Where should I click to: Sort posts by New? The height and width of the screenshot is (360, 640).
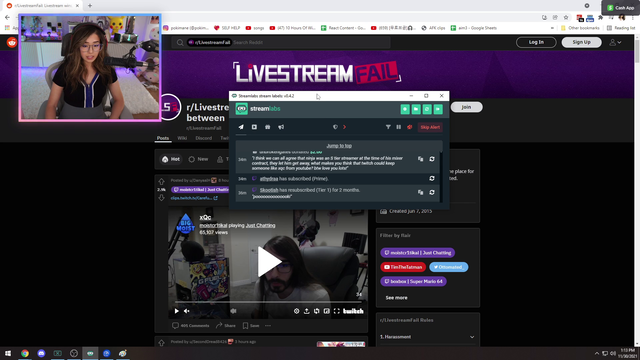pyautogui.click(x=198, y=159)
